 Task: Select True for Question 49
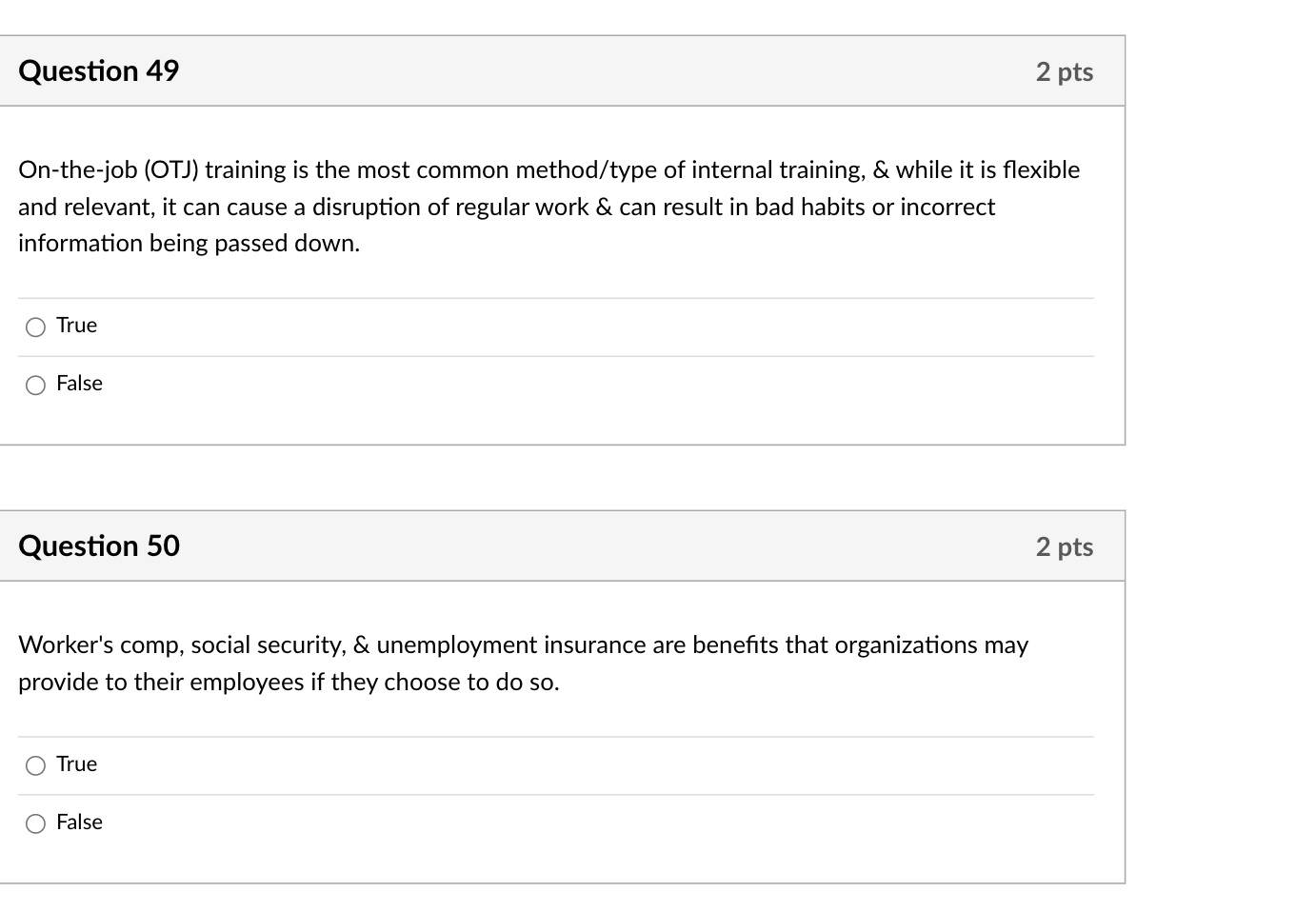(x=35, y=327)
